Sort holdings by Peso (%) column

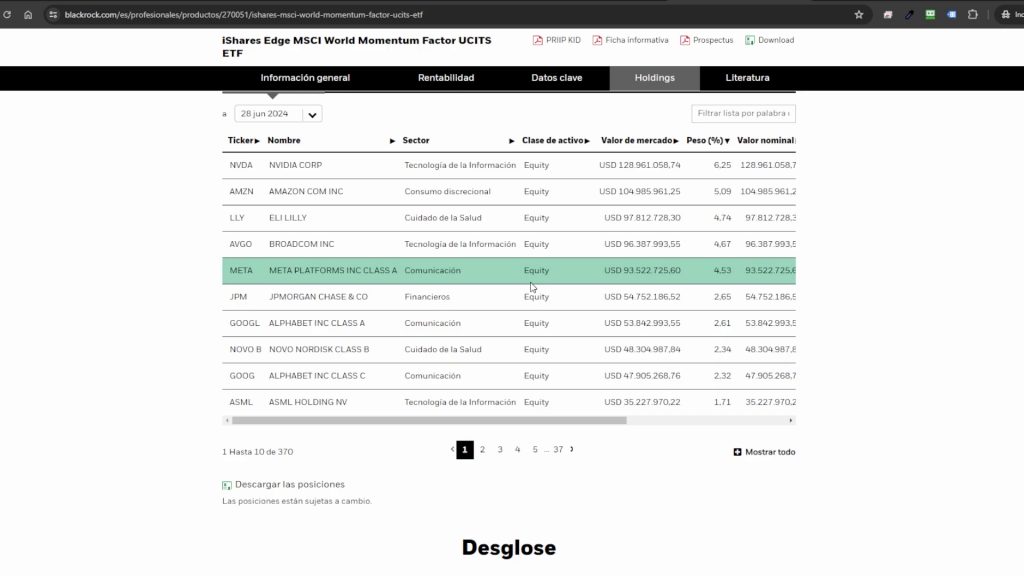pos(708,140)
